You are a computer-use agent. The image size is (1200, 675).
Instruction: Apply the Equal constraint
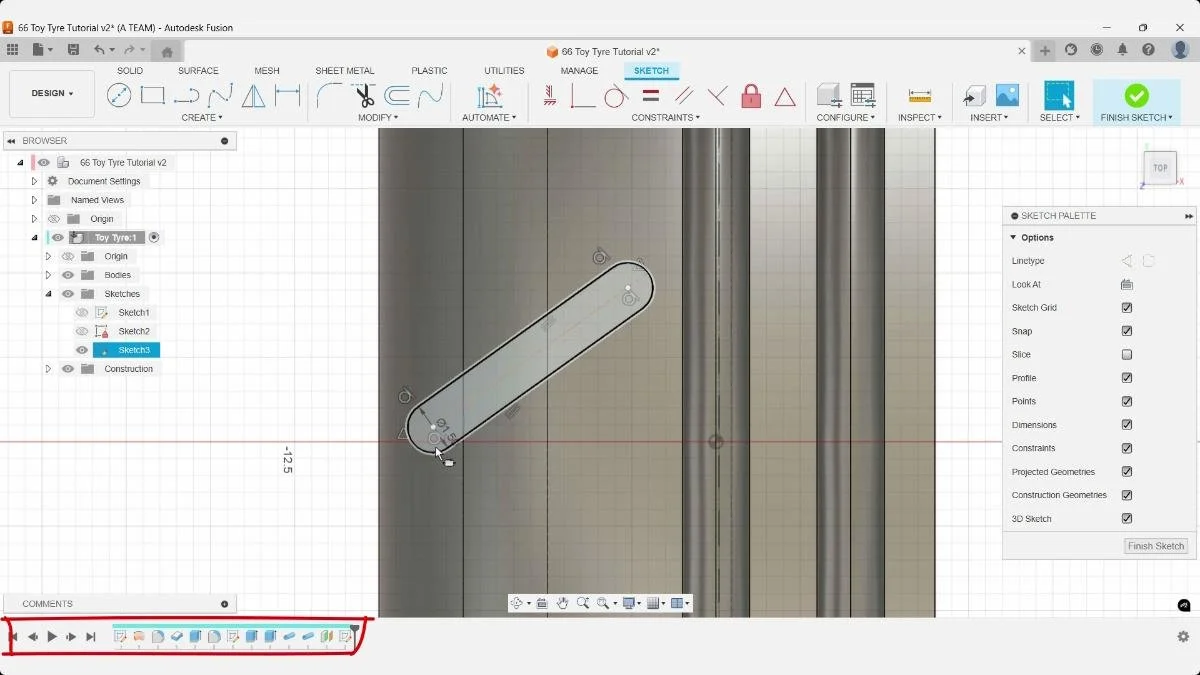click(x=650, y=96)
